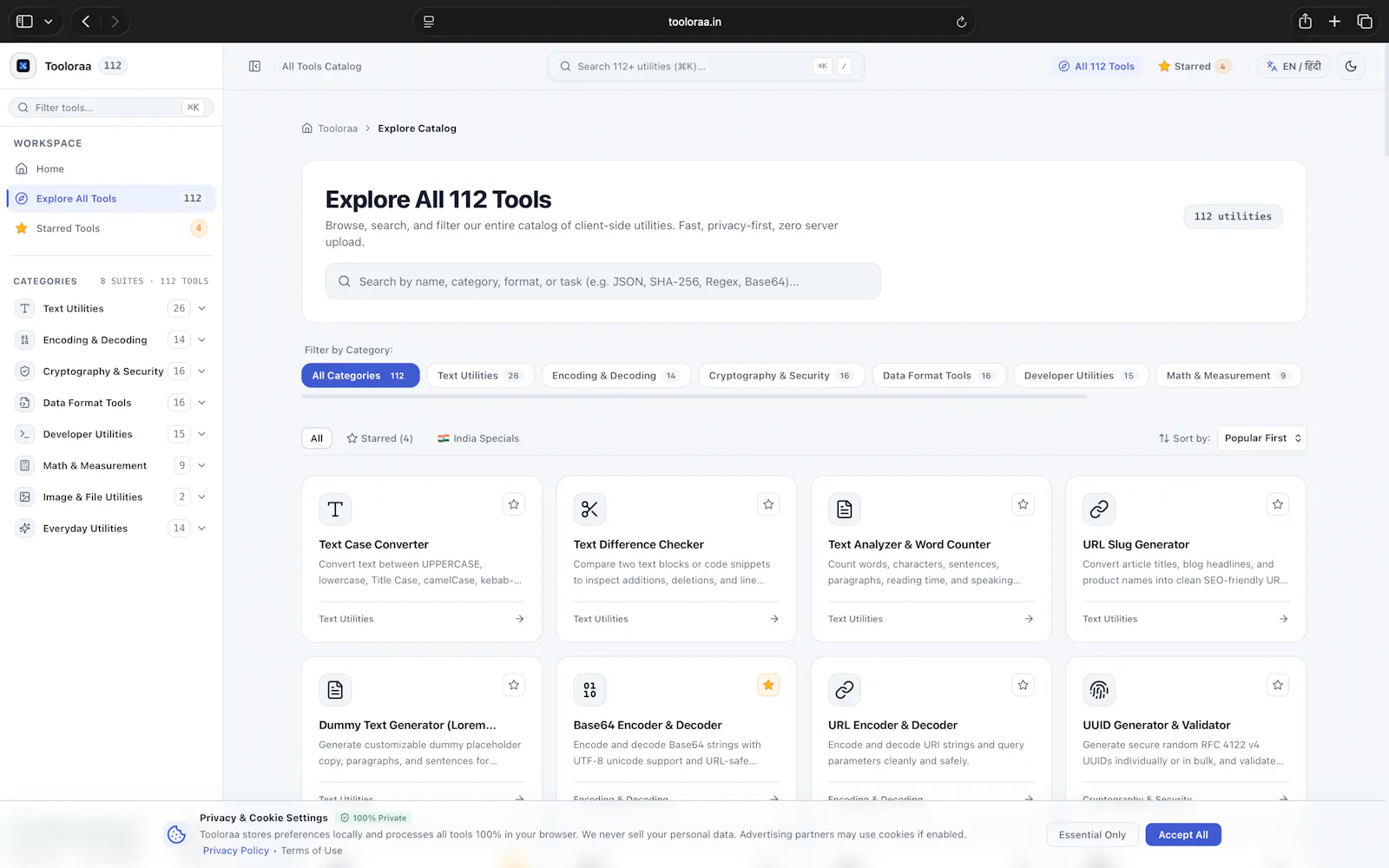This screenshot has height=868, width=1389.
Task: Toggle dark mode moon icon
Action: 1351,66
